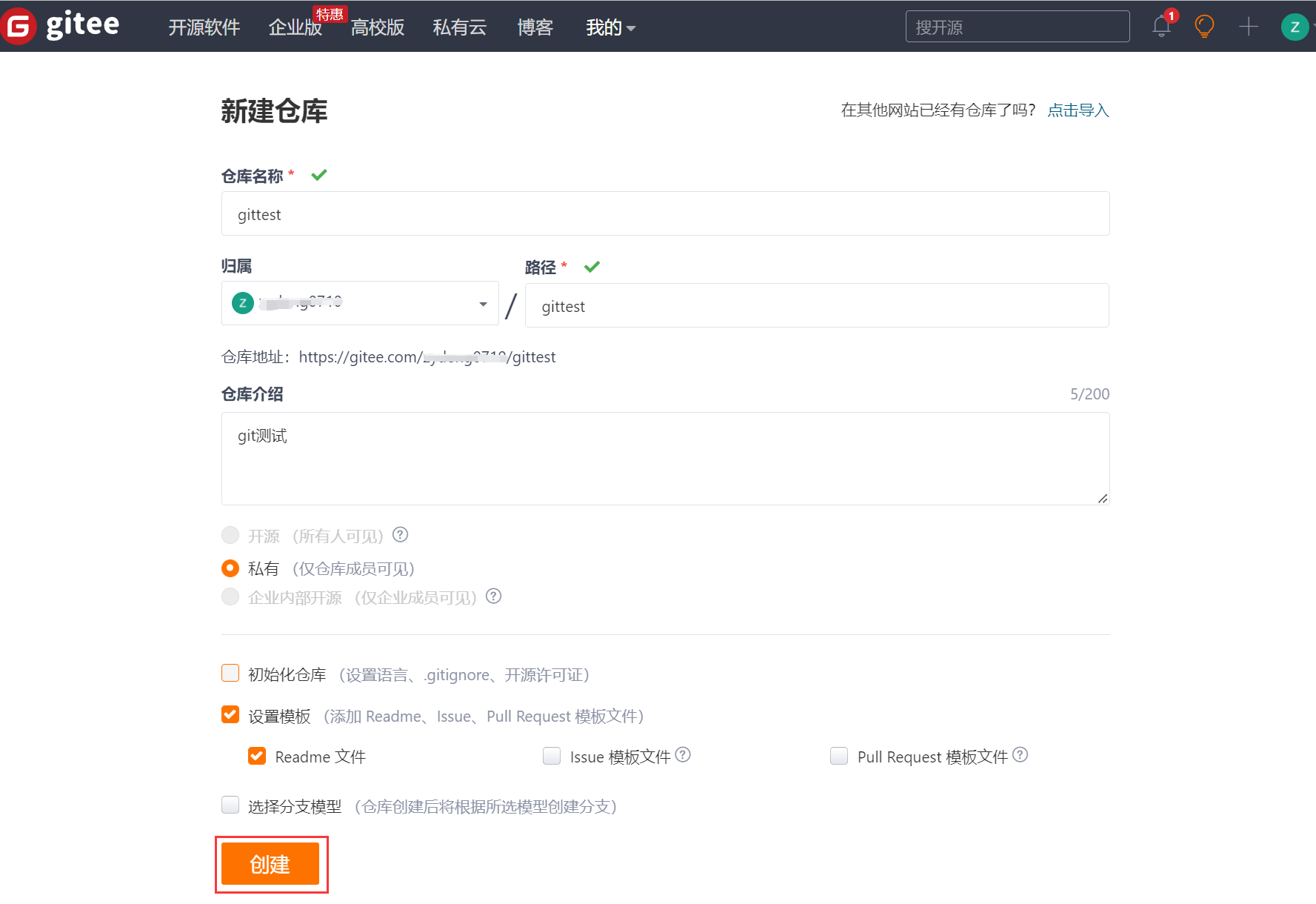
Task: Click the 创建 button
Action: [270, 863]
